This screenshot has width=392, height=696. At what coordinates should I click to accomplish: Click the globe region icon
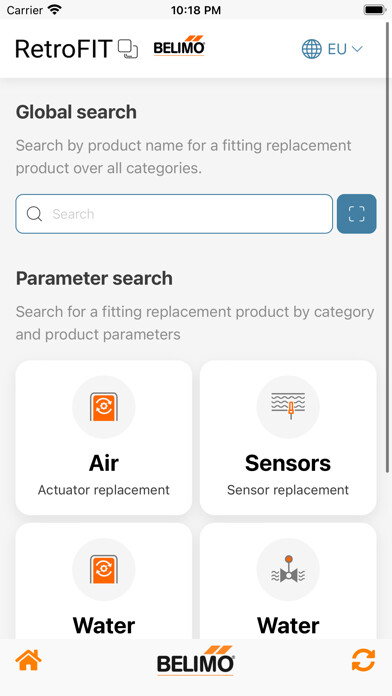[312, 49]
